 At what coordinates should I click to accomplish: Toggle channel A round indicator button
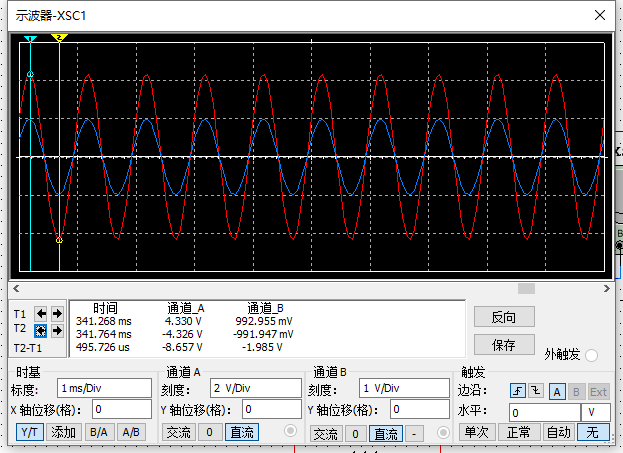pyautogui.click(x=290, y=431)
